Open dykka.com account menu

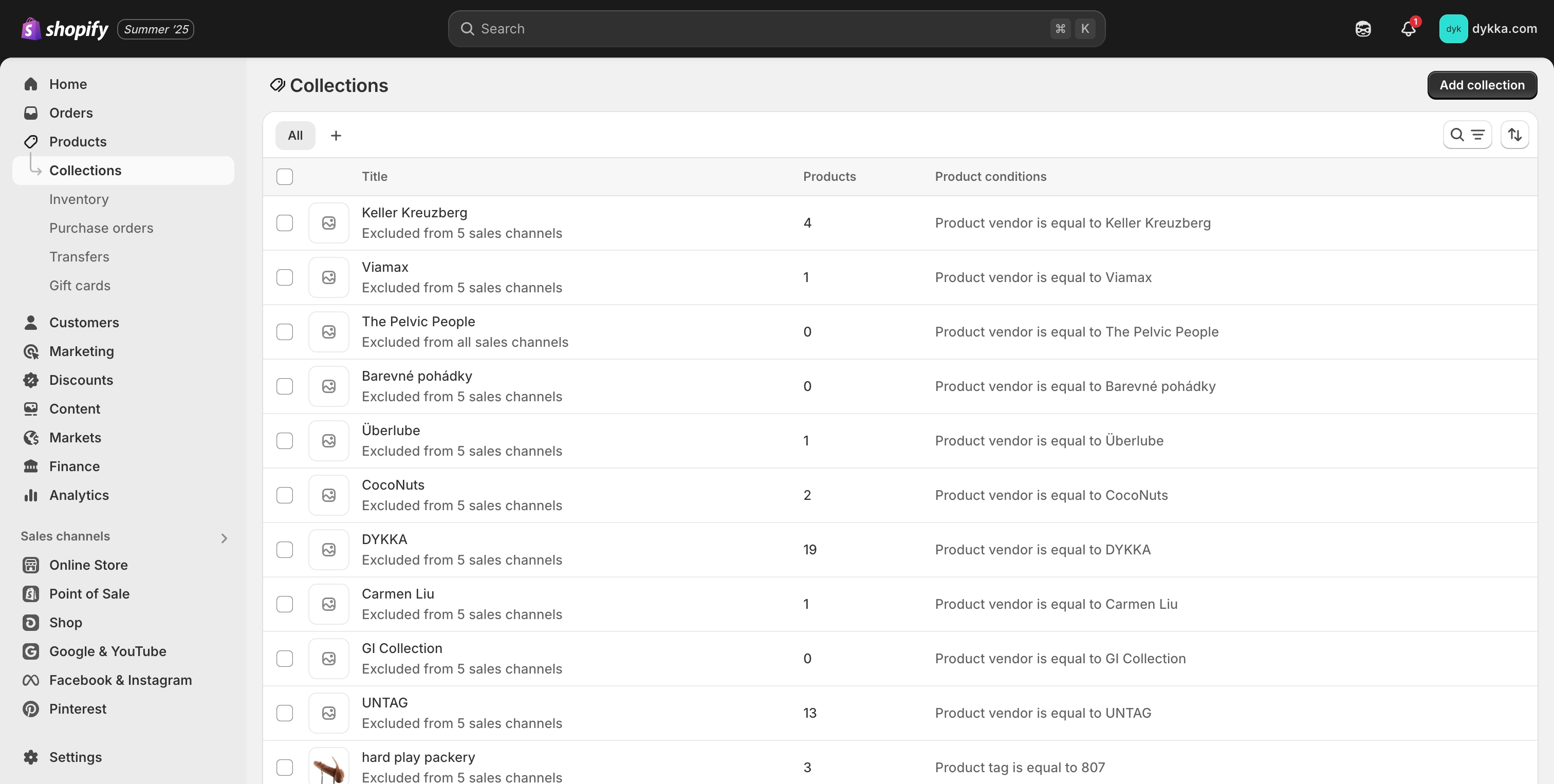tap(1488, 29)
